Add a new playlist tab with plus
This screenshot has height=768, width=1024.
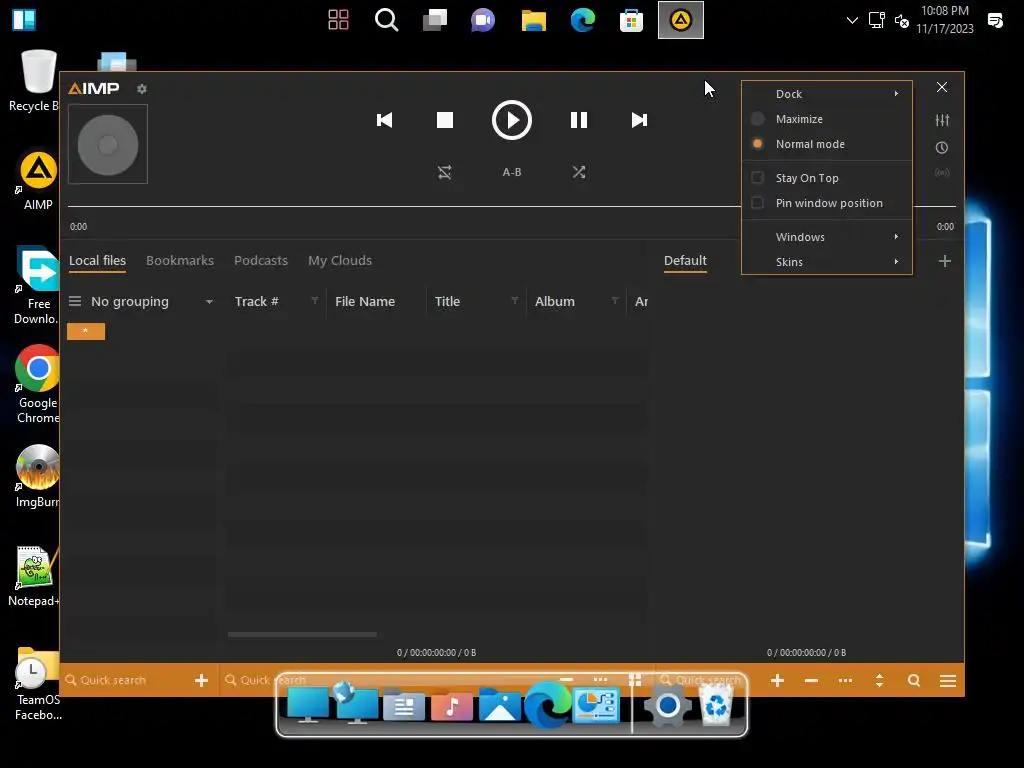pos(944,261)
